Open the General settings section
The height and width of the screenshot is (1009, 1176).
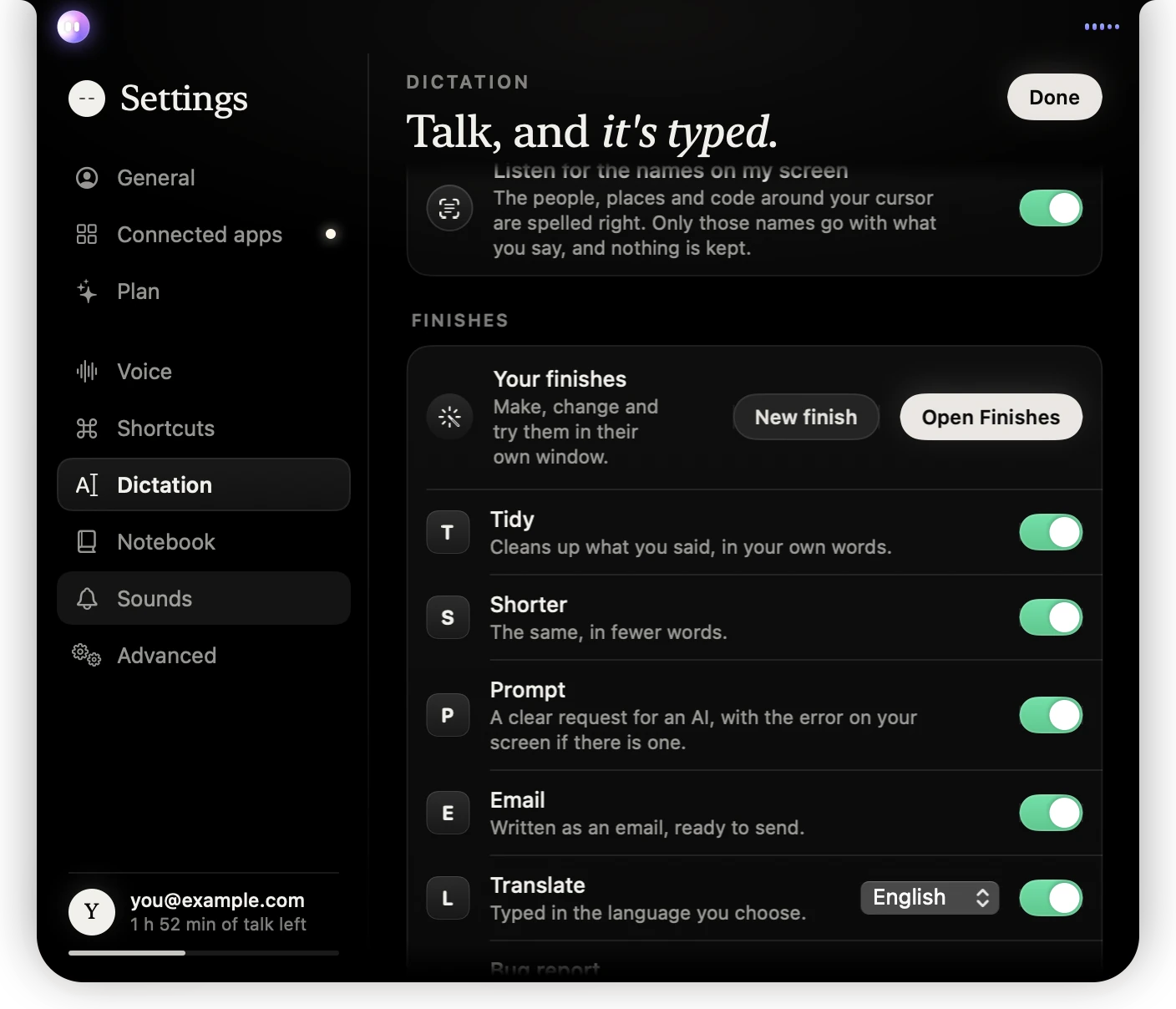pyautogui.click(x=204, y=178)
